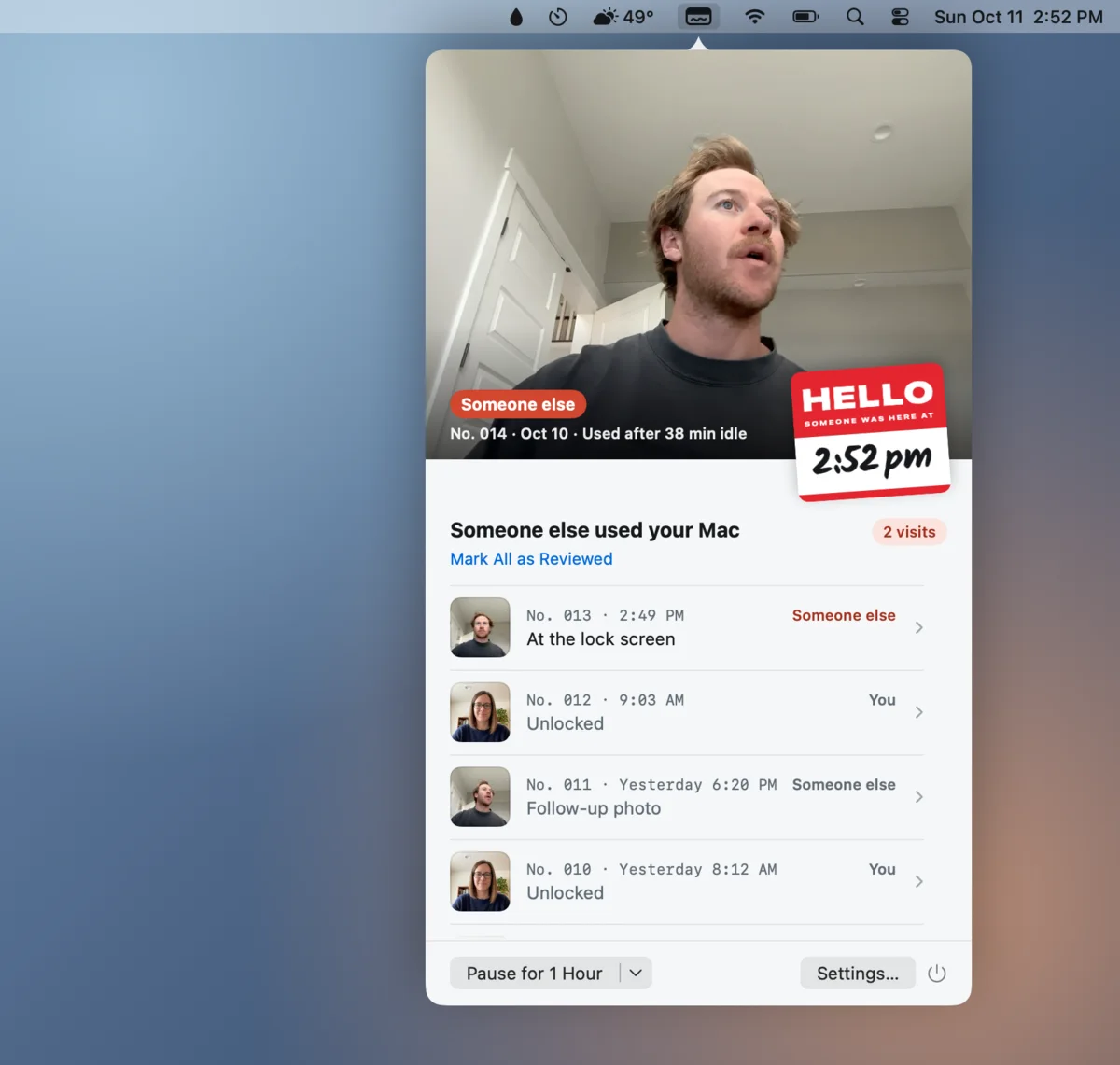Viewport: 1120px width, 1065px height.
Task: Expand the pause duration dropdown arrow
Action: [x=636, y=974]
